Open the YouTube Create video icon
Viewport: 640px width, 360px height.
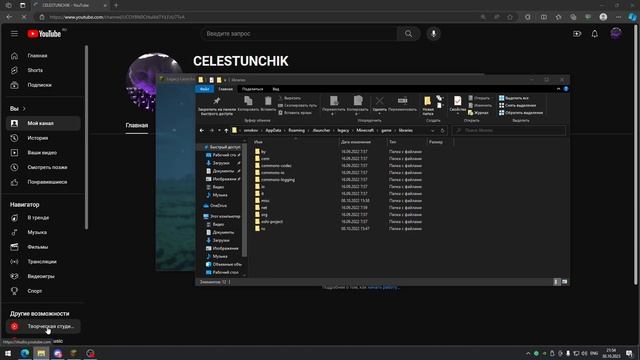click(x=577, y=34)
